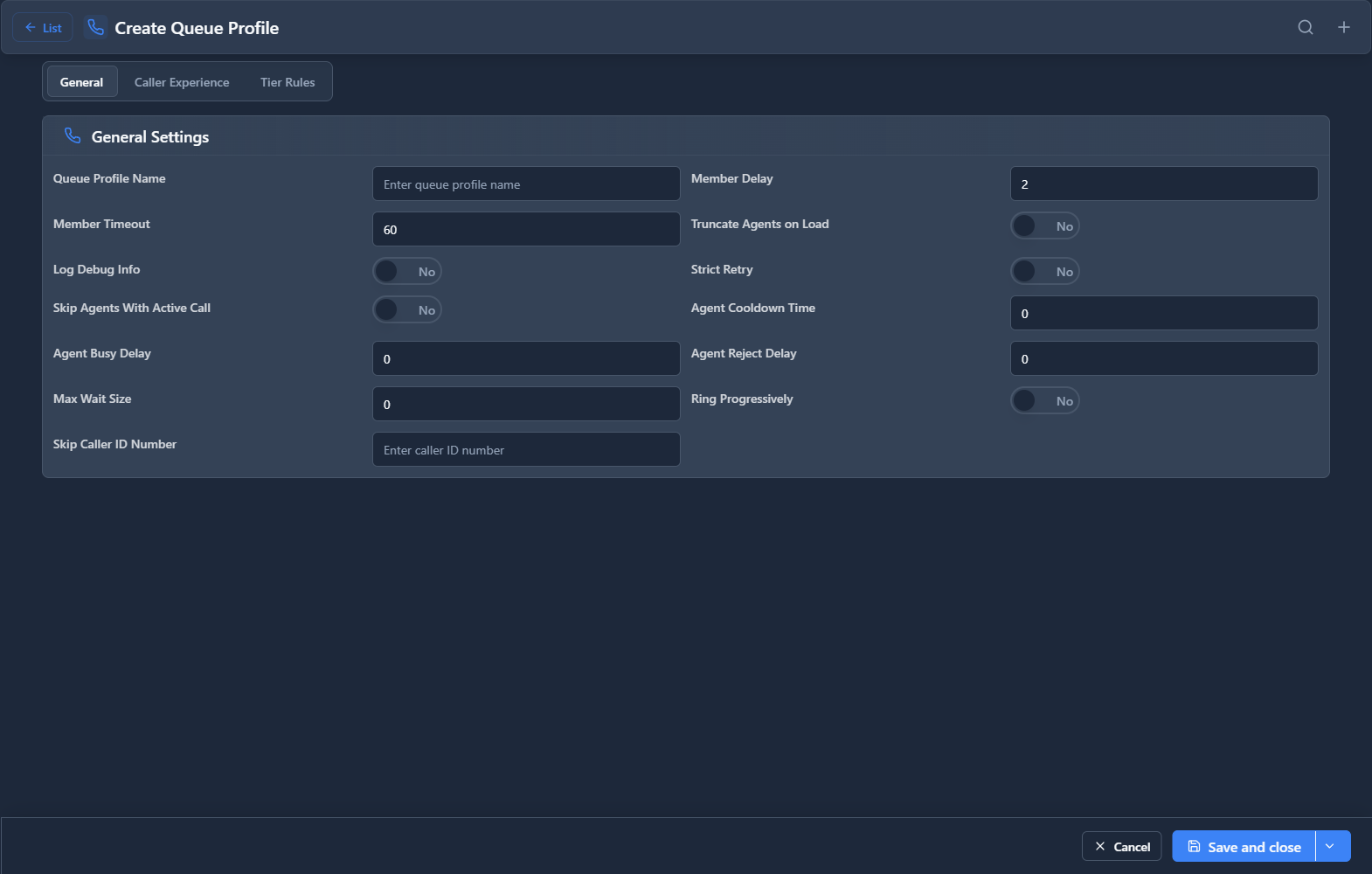Toggle the Log Debug Info switch
The image size is (1372, 874).
tap(407, 271)
